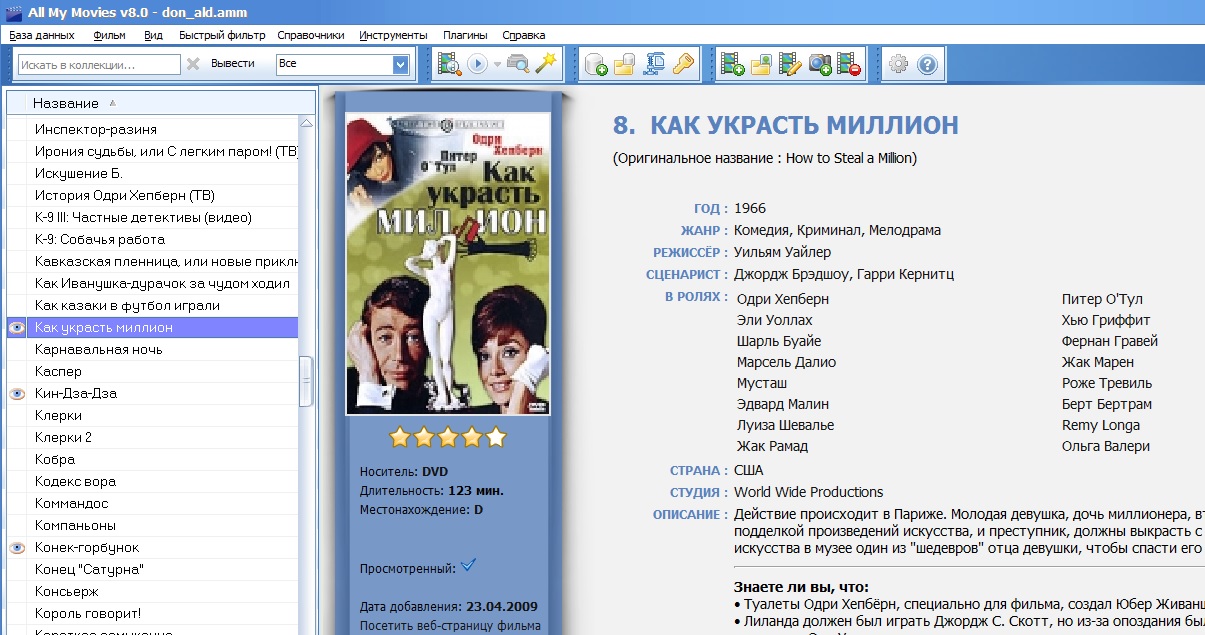
Task: Open the 'Фильм' menu
Action: [109, 35]
